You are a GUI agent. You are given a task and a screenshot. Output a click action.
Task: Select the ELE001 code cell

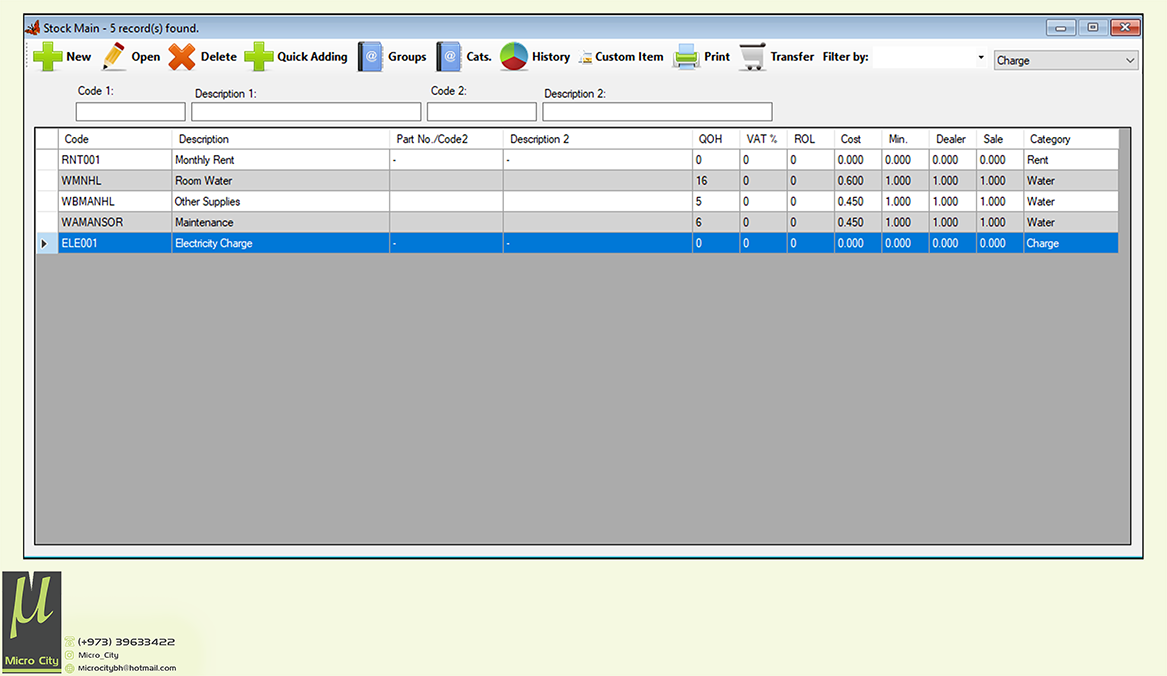(115, 243)
